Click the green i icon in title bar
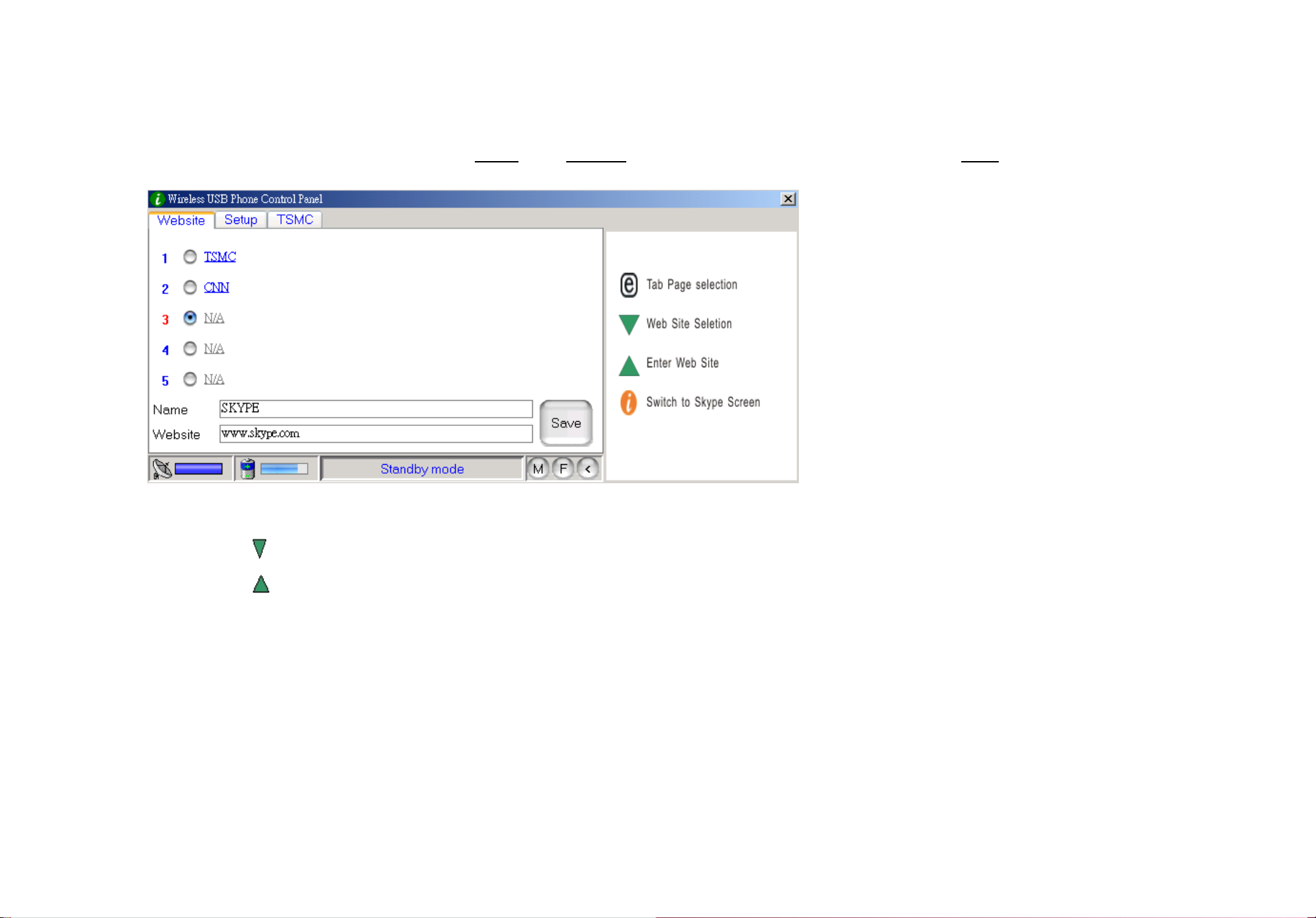 (x=158, y=199)
